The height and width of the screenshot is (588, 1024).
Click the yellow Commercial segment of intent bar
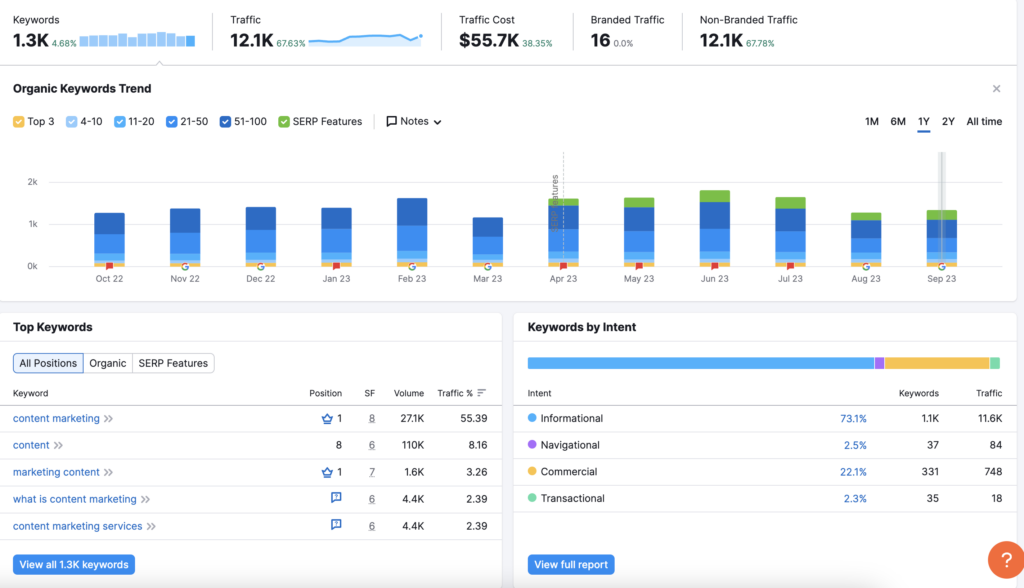(x=936, y=363)
